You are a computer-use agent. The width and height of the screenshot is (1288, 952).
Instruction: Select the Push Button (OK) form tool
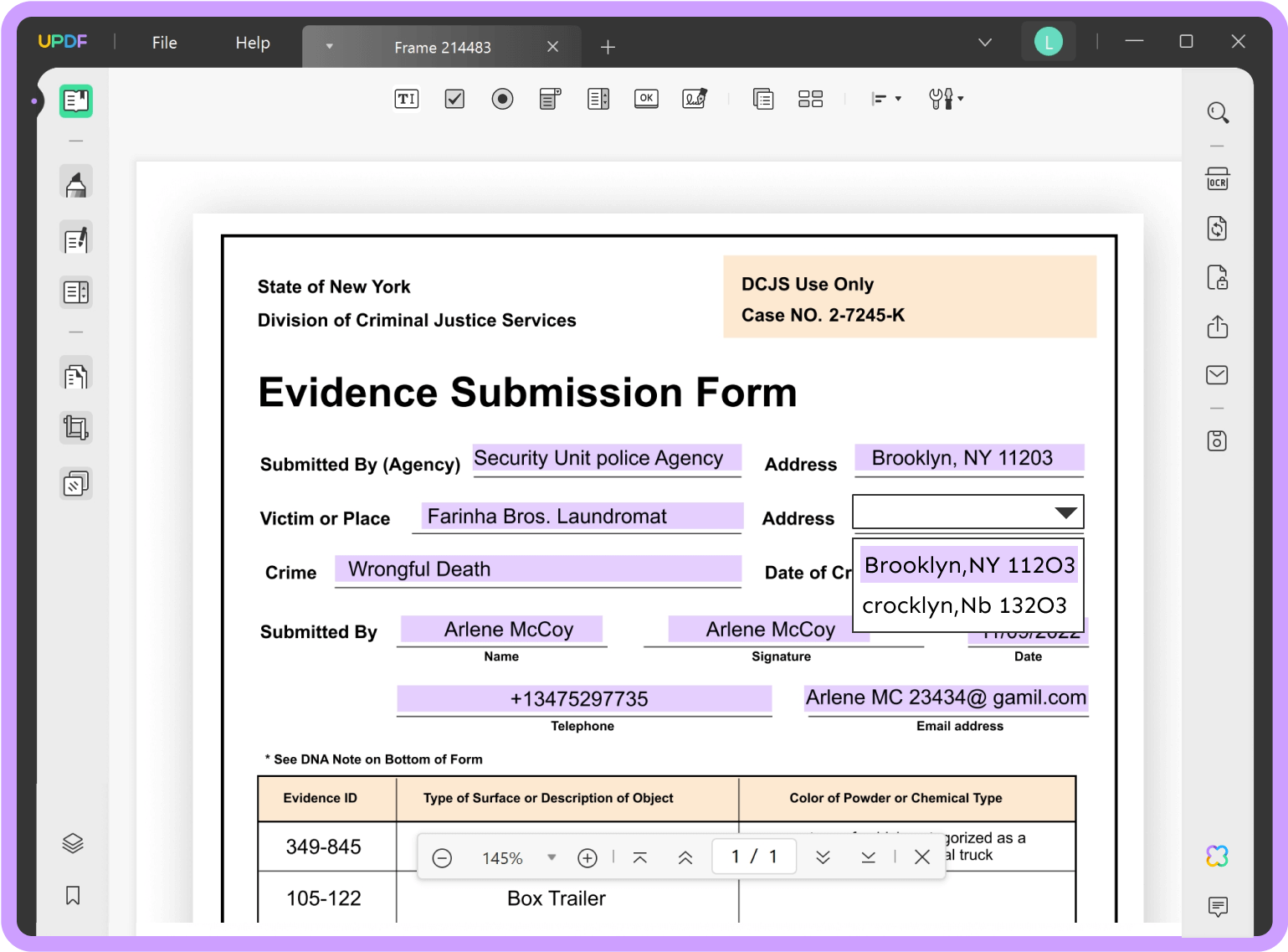point(646,99)
